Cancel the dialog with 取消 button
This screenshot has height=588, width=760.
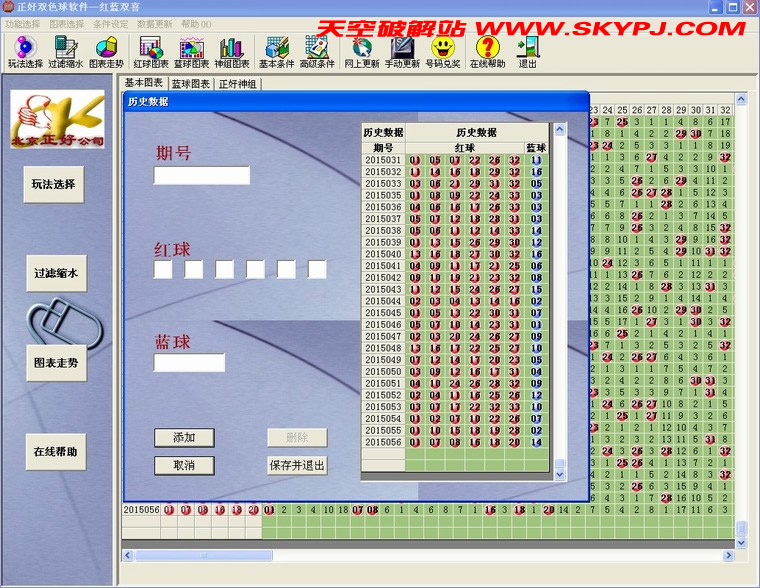coord(184,465)
